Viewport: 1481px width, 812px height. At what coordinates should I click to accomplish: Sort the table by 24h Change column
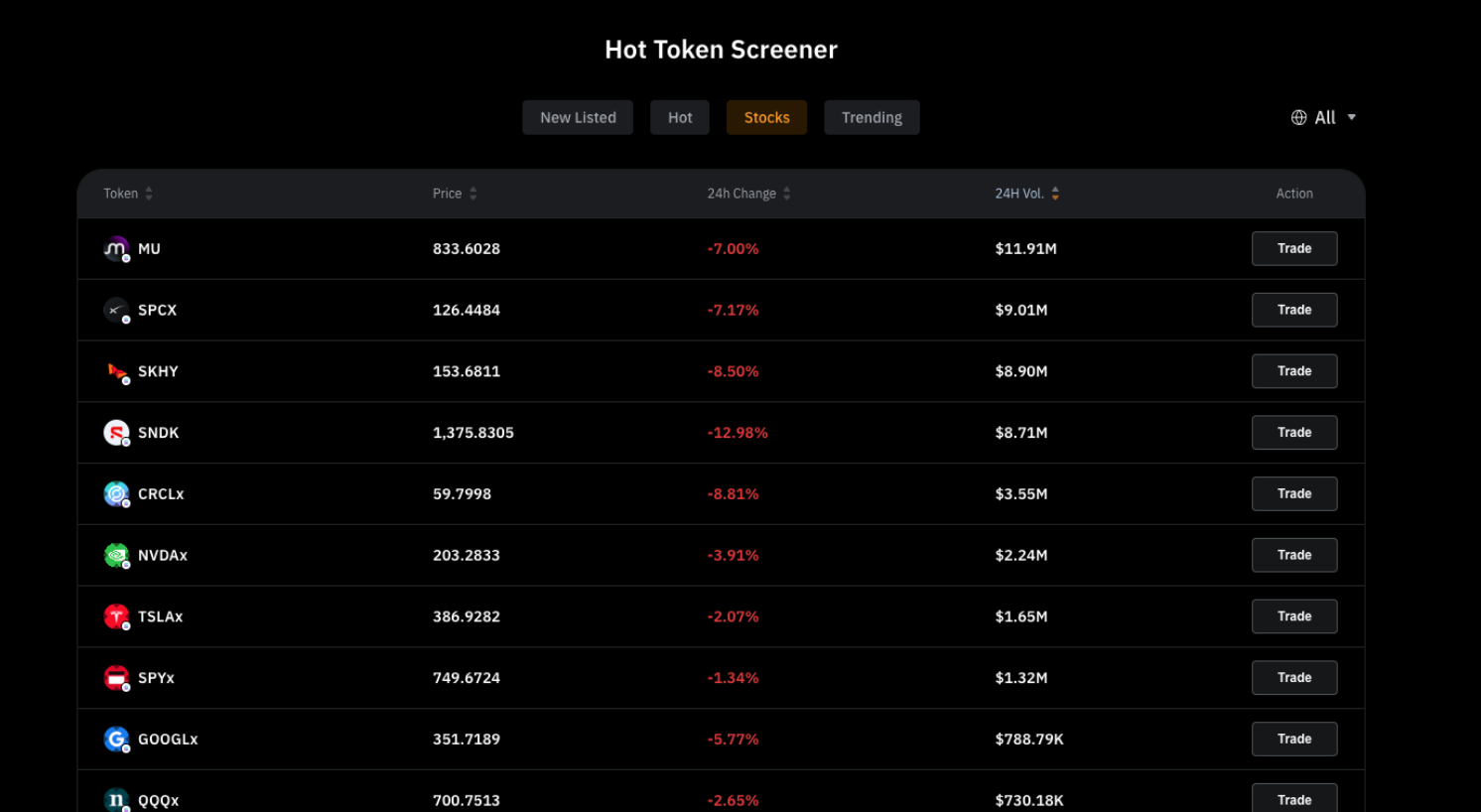coord(748,194)
